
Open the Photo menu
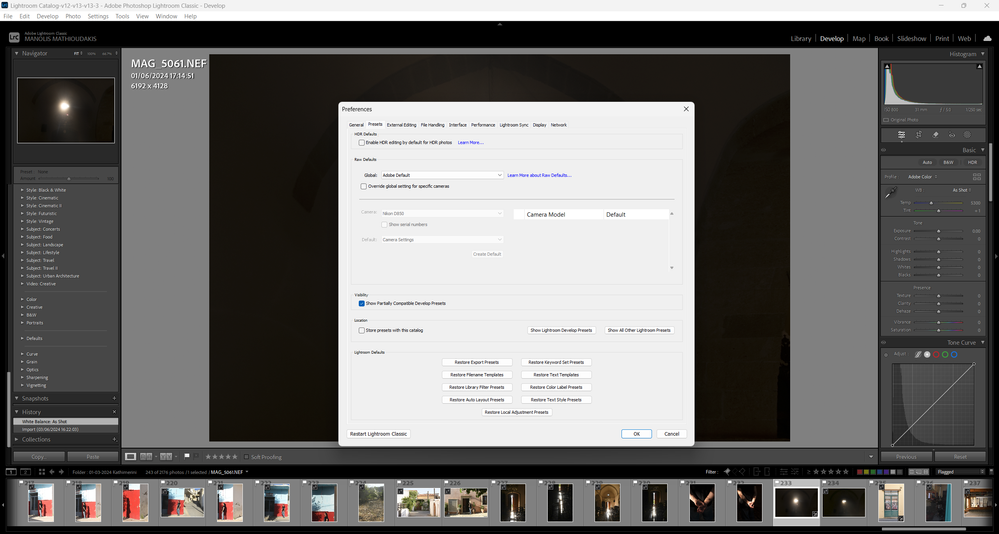(x=73, y=16)
